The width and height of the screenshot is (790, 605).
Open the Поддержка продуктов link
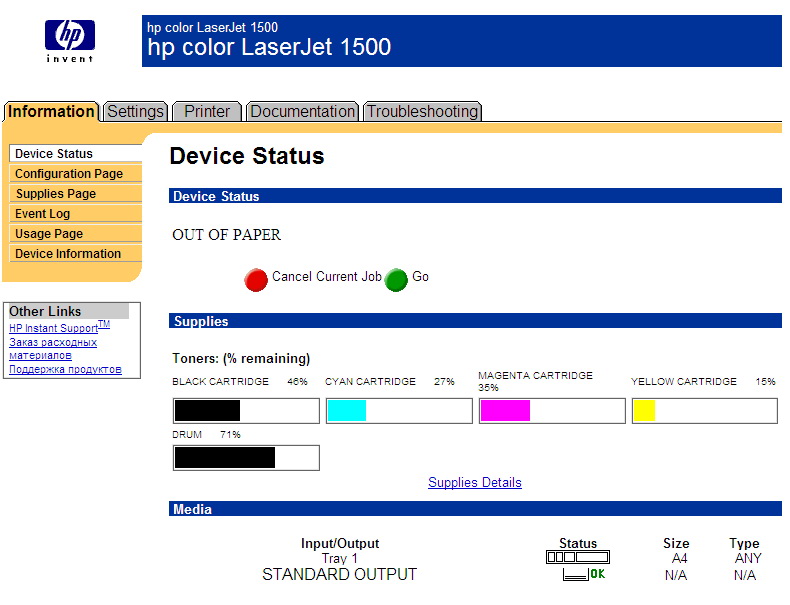point(65,369)
